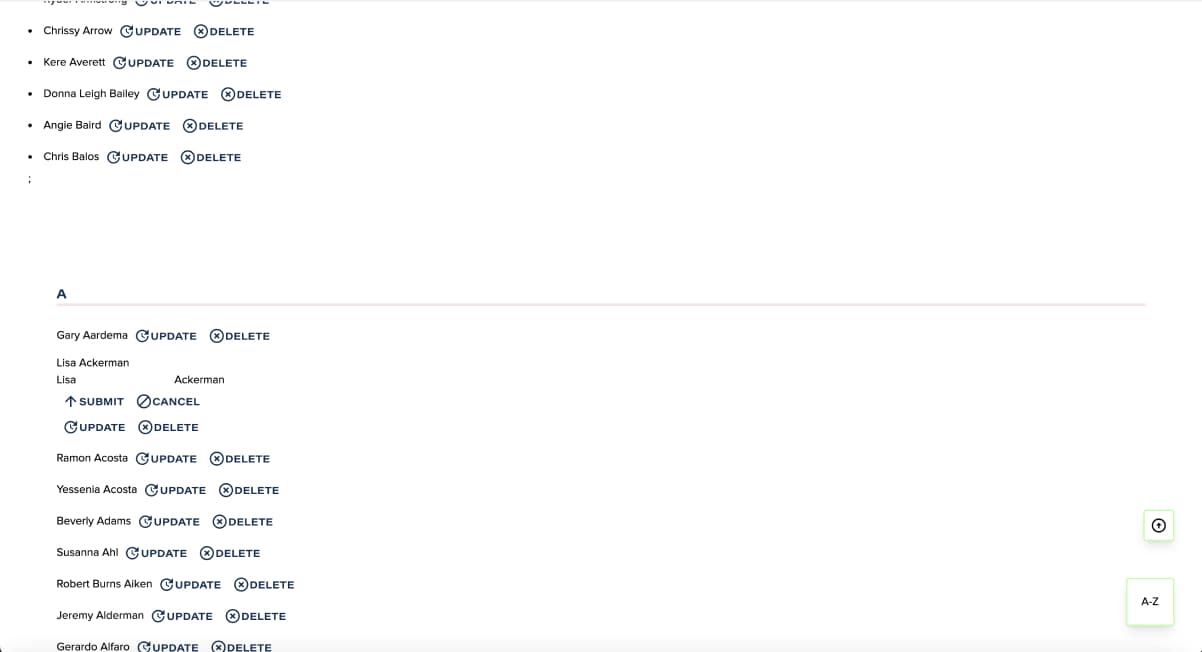The height and width of the screenshot is (652, 1202).
Task: Delete Beverly Adams entry
Action: point(243,522)
